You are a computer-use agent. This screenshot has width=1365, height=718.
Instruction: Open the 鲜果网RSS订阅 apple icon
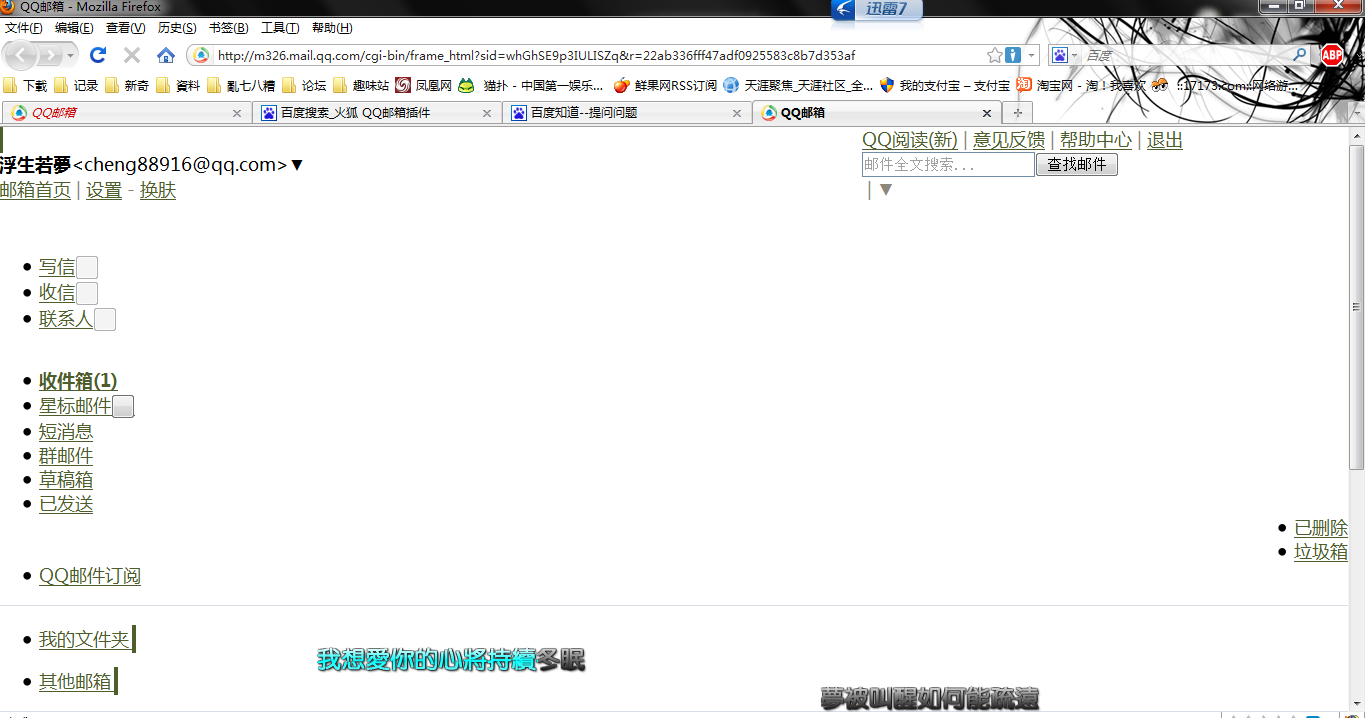(622, 85)
